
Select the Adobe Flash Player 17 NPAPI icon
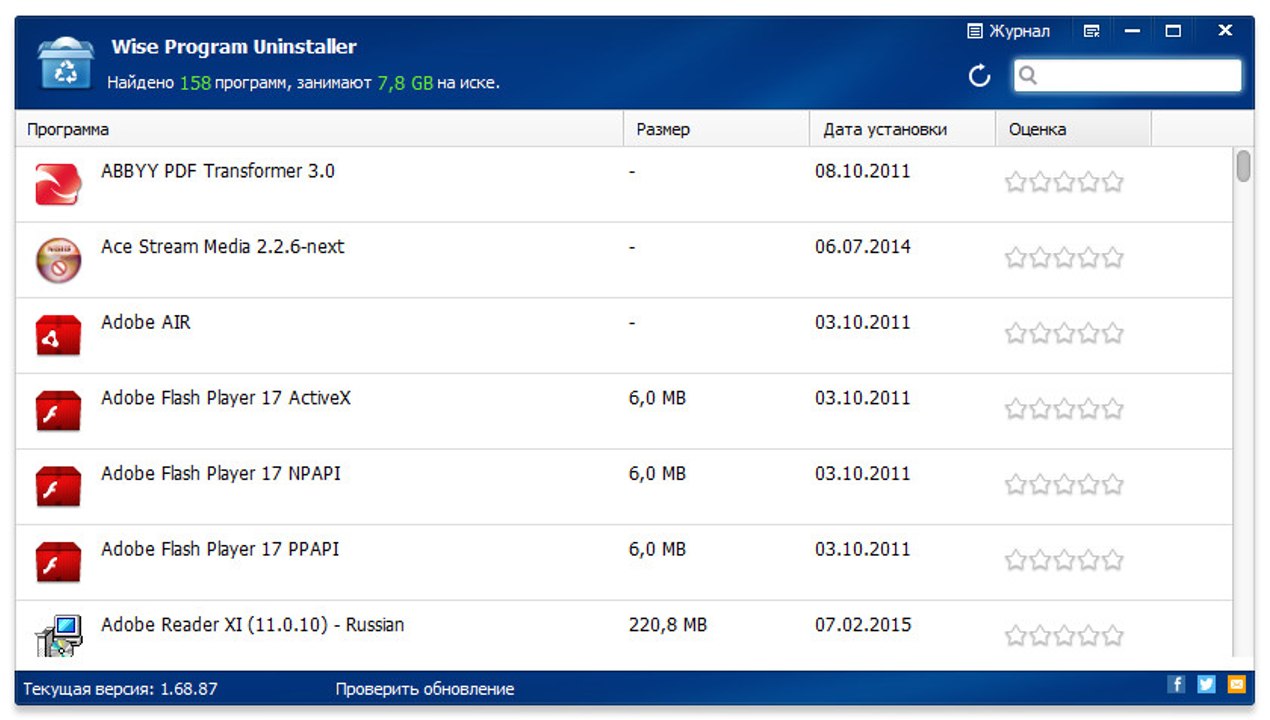(x=58, y=486)
